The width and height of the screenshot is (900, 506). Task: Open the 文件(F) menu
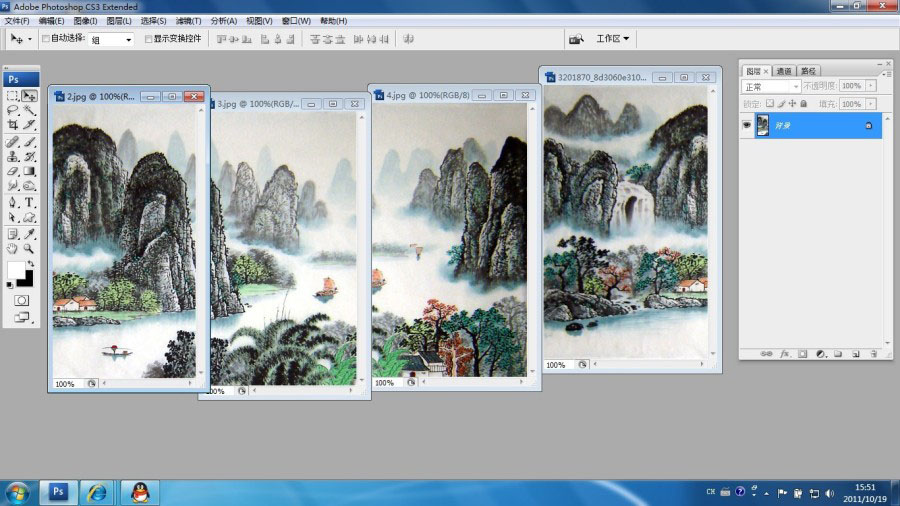coord(17,21)
